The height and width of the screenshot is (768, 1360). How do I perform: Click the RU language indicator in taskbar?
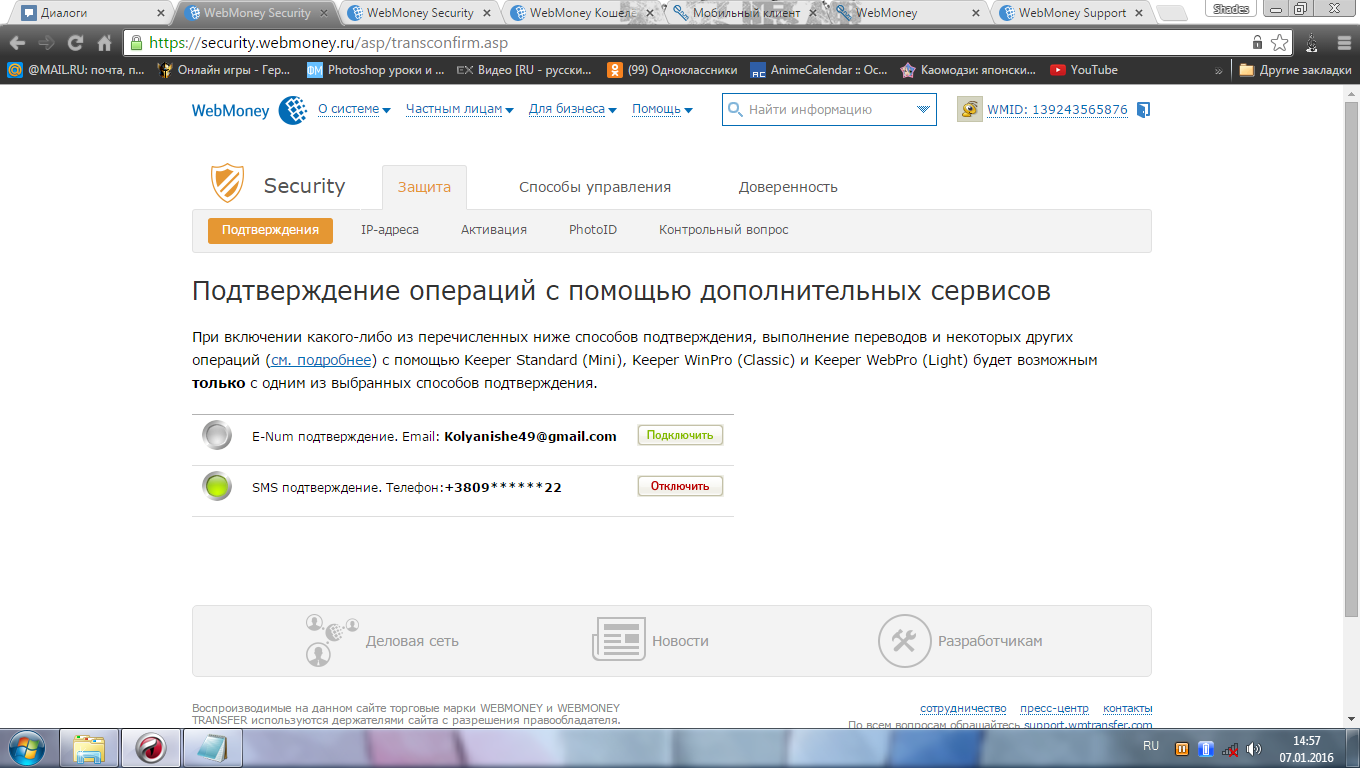click(1151, 746)
